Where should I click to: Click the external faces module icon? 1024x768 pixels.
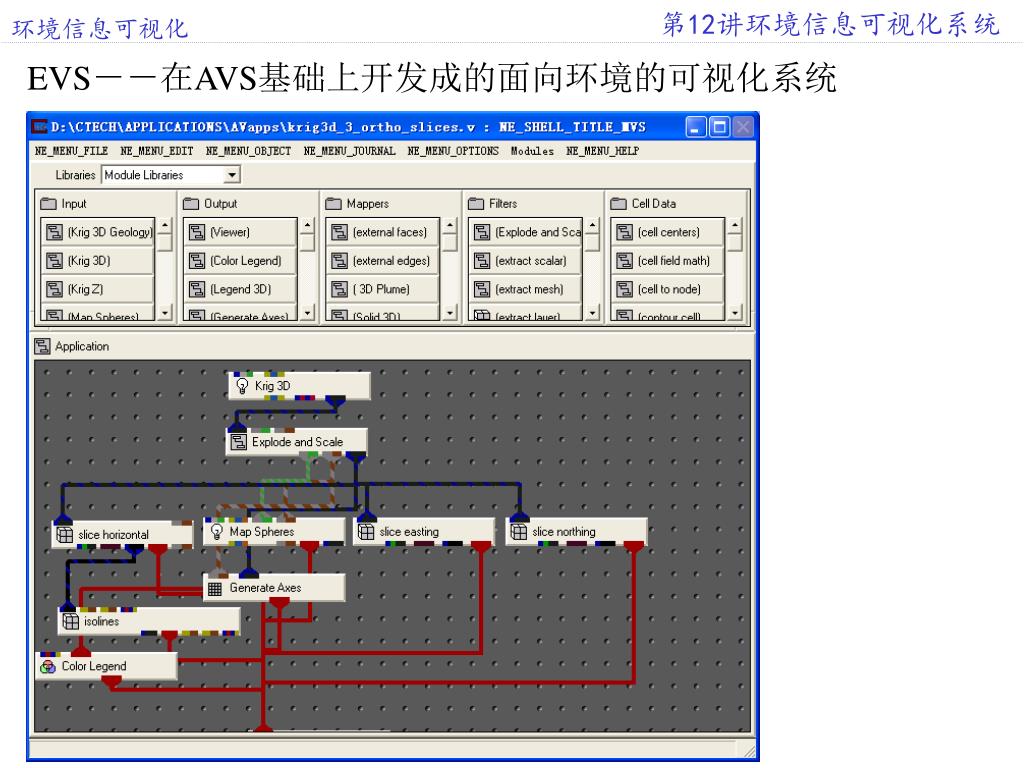(x=339, y=232)
